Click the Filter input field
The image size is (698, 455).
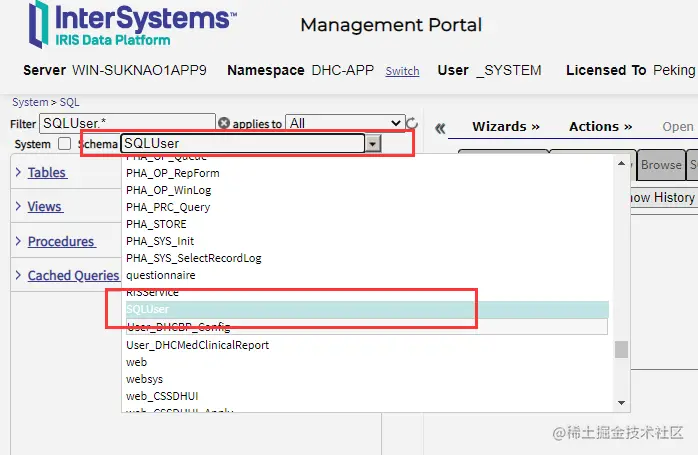point(127,123)
